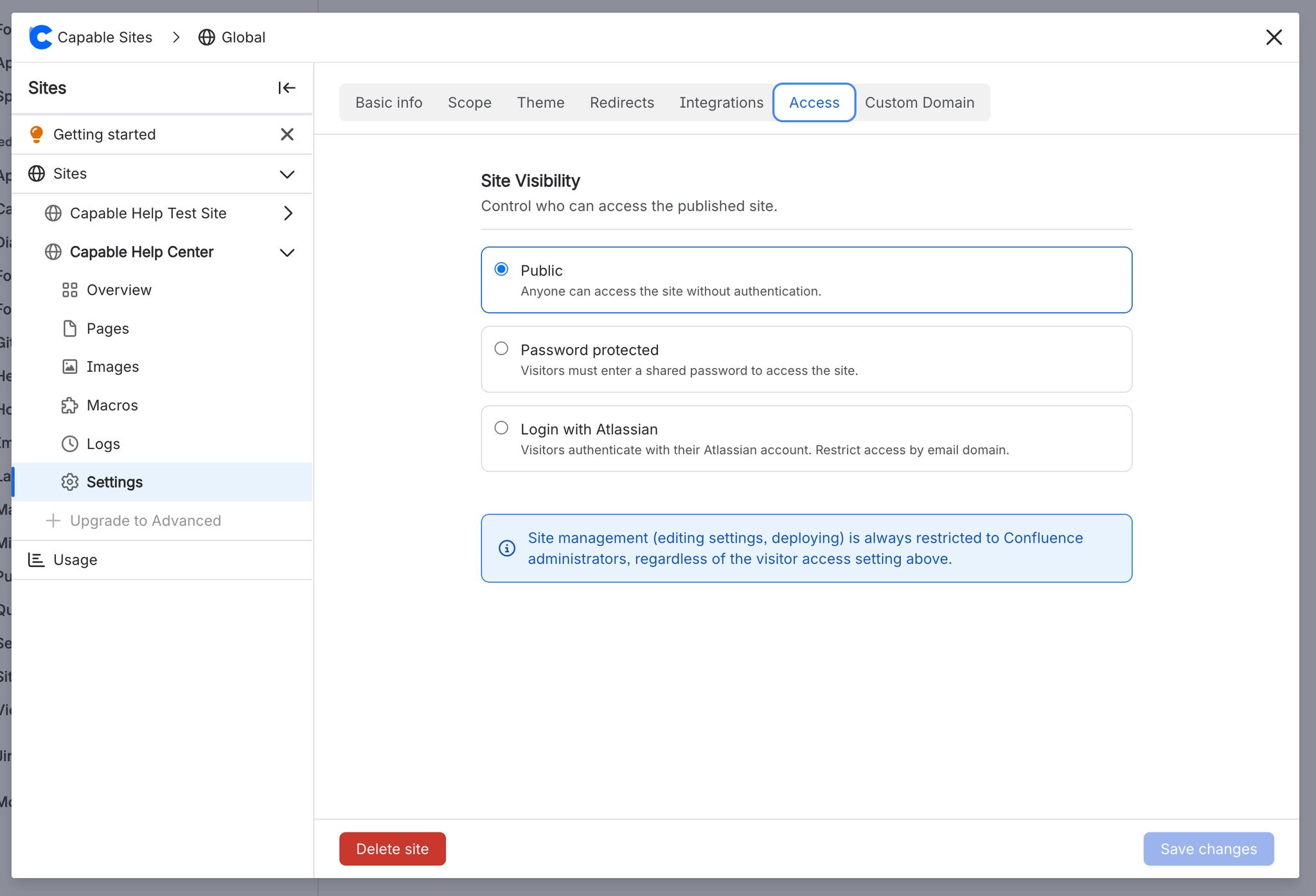Click the 'Password protected' option title
Screen dimensions: 1316x896
[x=589, y=349]
